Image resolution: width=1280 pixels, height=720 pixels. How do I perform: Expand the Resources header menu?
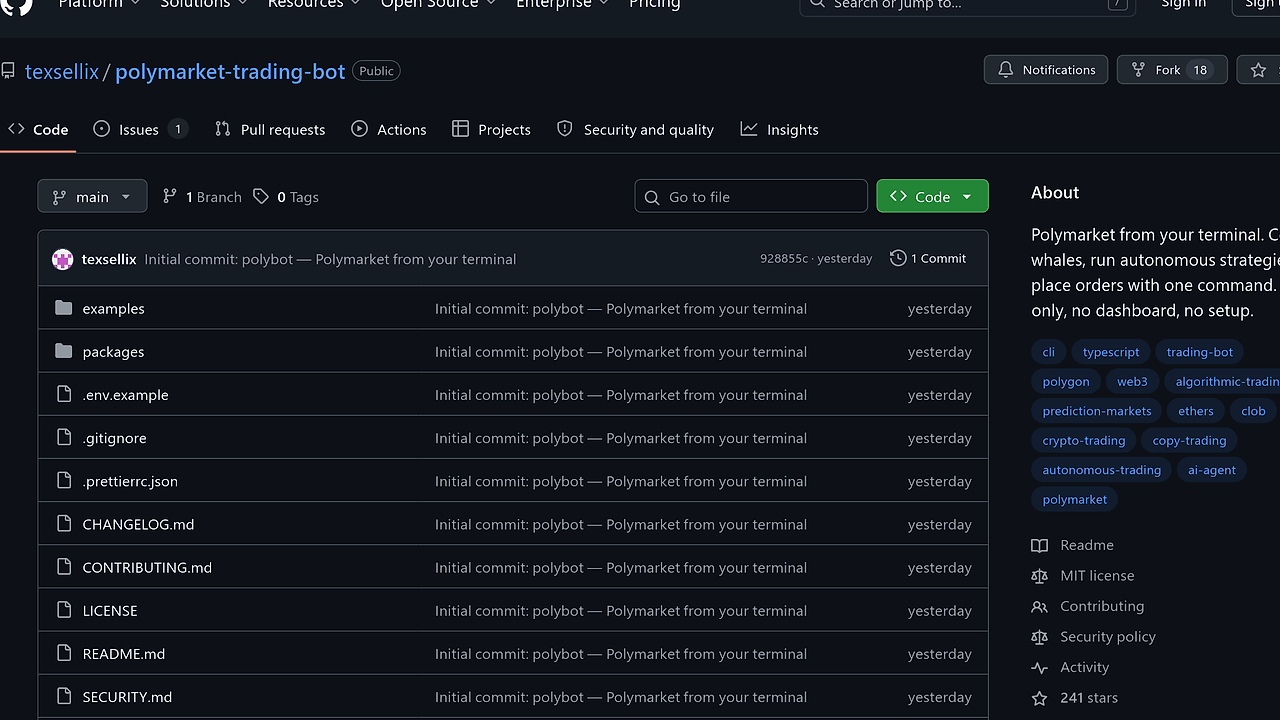pos(314,4)
